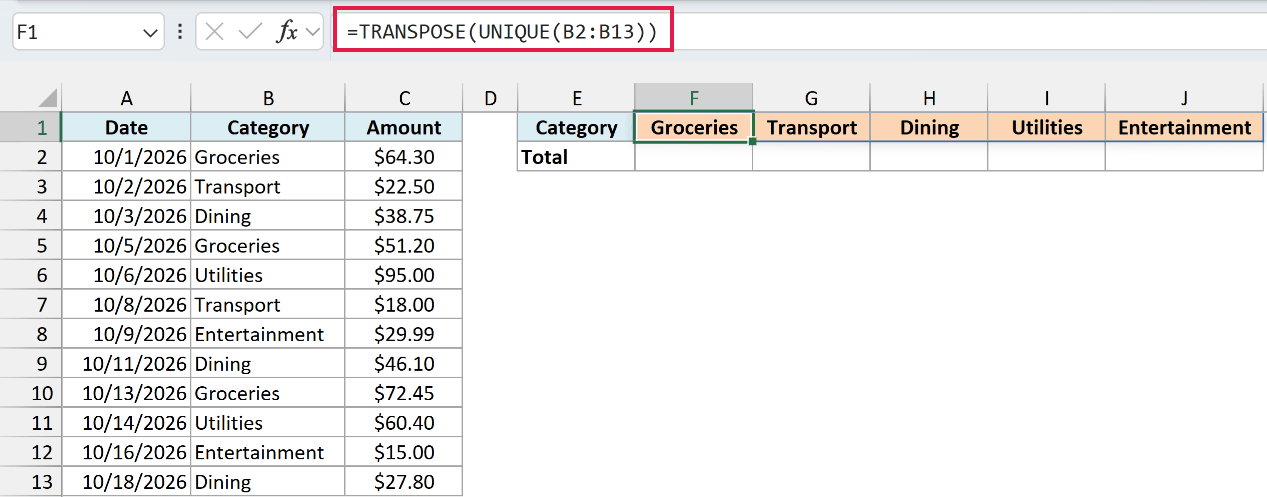Image resolution: width=1267 pixels, height=497 pixels.
Task: Click the Category header cell in column B
Action: point(268,128)
